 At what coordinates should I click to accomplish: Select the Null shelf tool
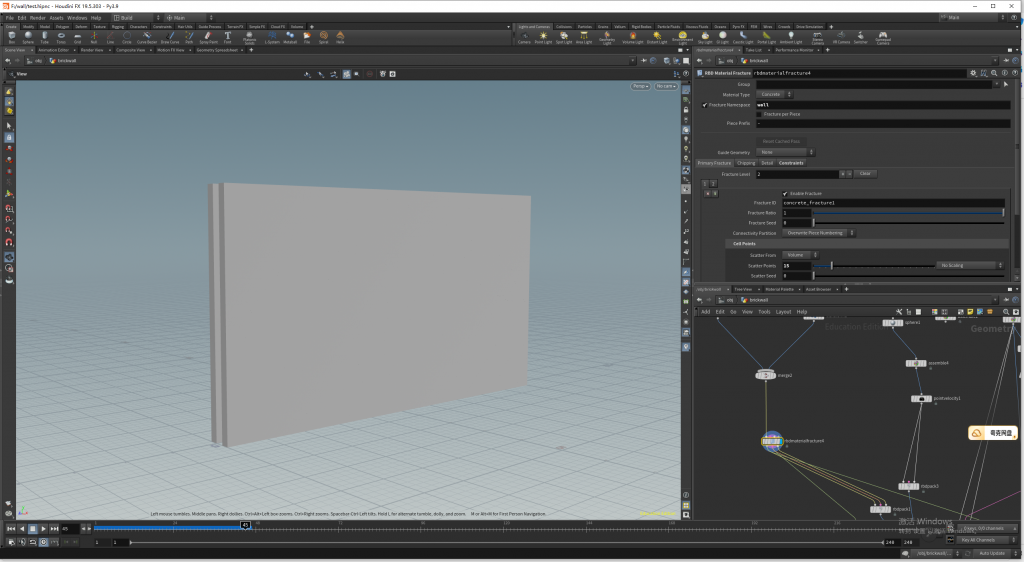point(93,37)
